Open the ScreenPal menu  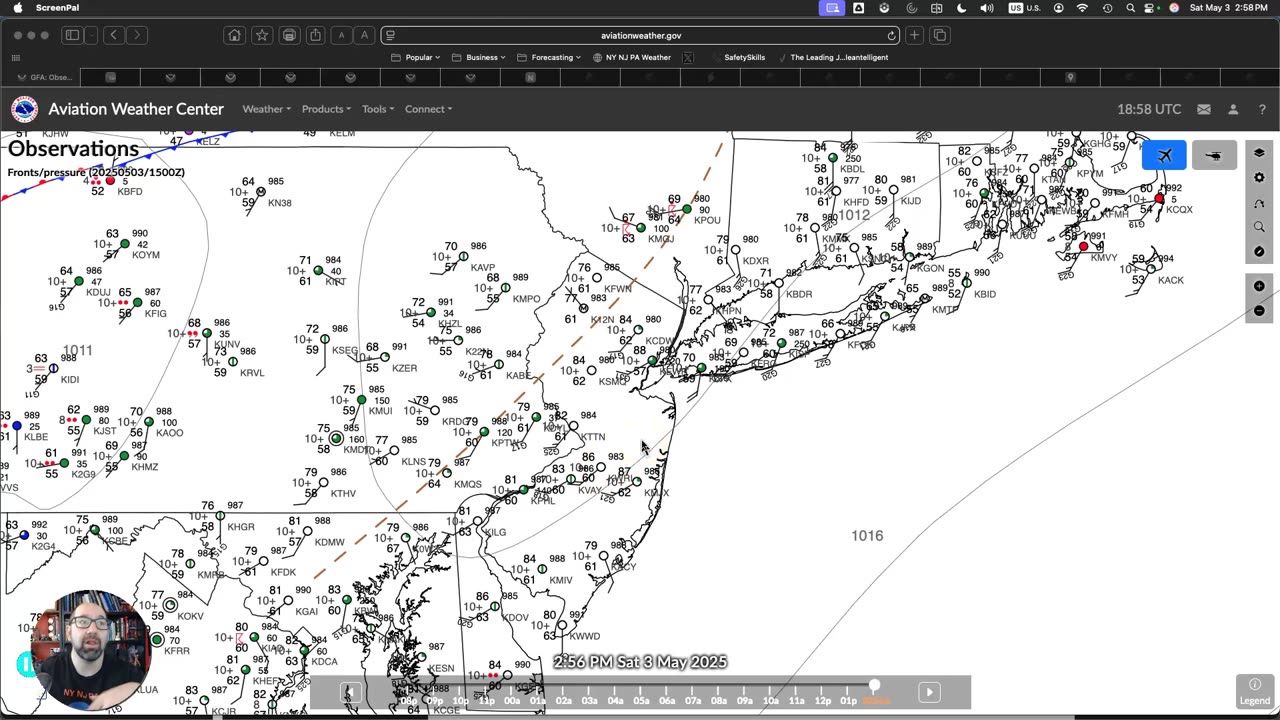57,8
